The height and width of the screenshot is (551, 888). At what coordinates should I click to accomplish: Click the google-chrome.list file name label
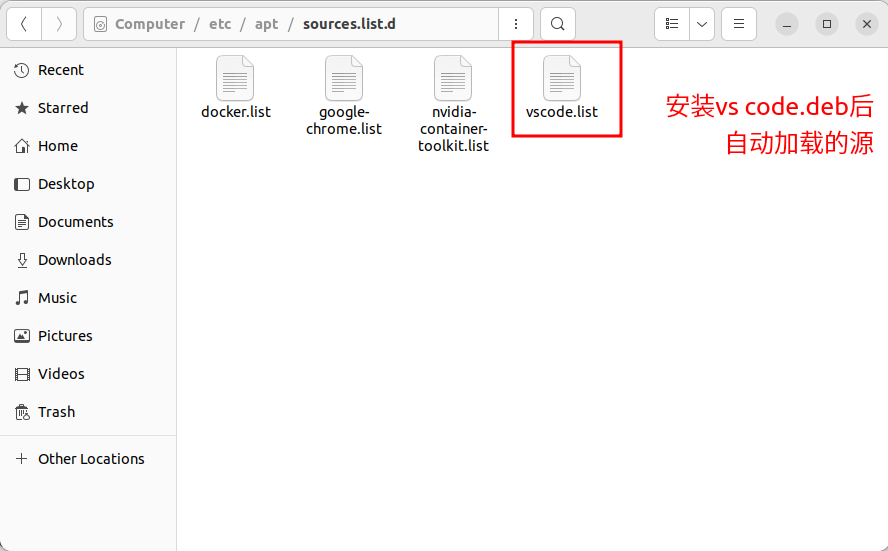click(344, 121)
